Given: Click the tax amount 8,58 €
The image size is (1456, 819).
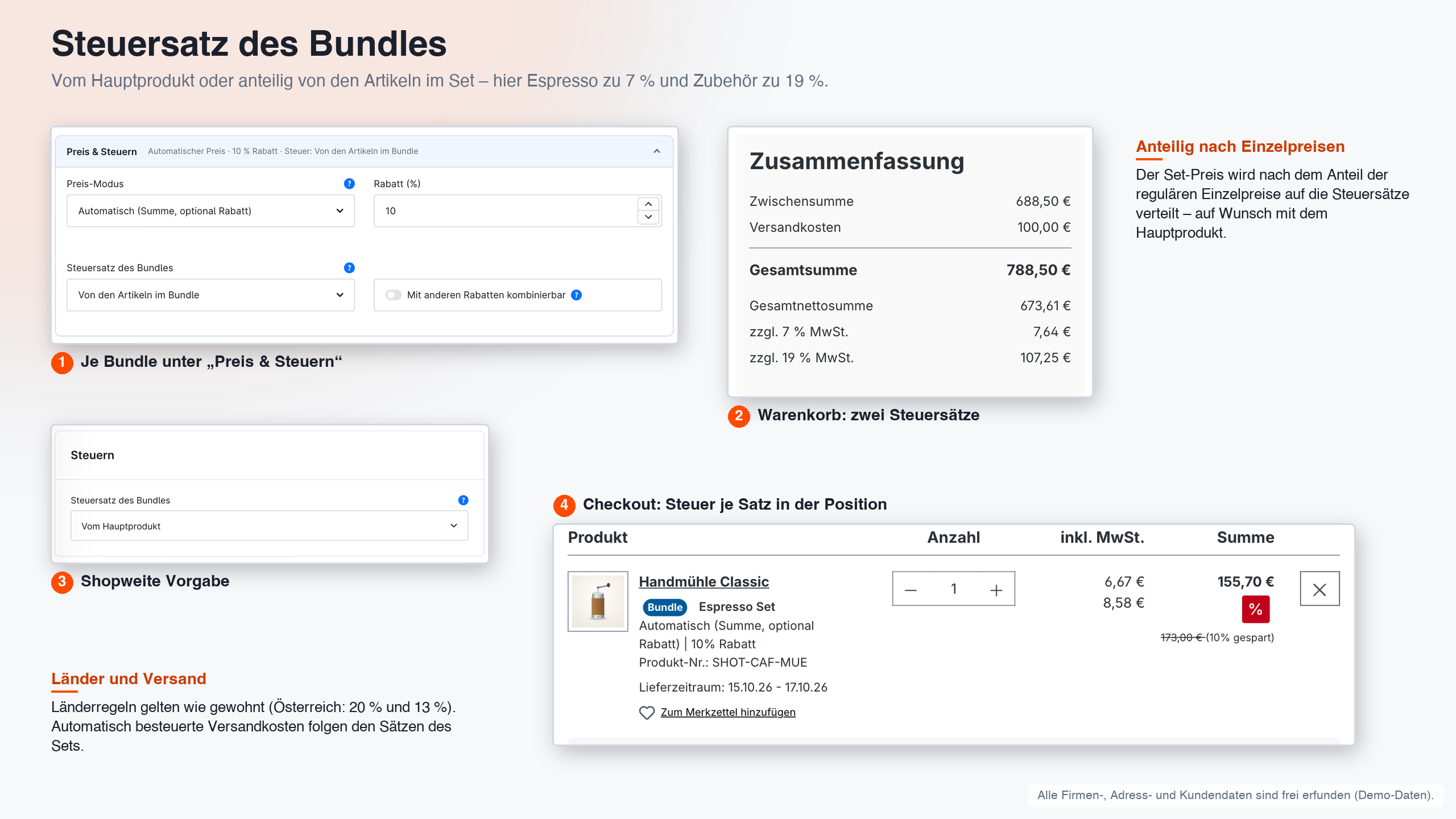Looking at the screenshot, I should (1123, 603).
